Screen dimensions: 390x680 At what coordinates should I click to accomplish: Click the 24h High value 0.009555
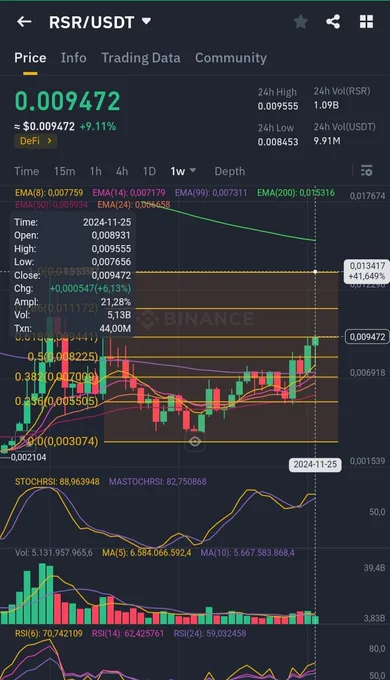tap(278, 106)
